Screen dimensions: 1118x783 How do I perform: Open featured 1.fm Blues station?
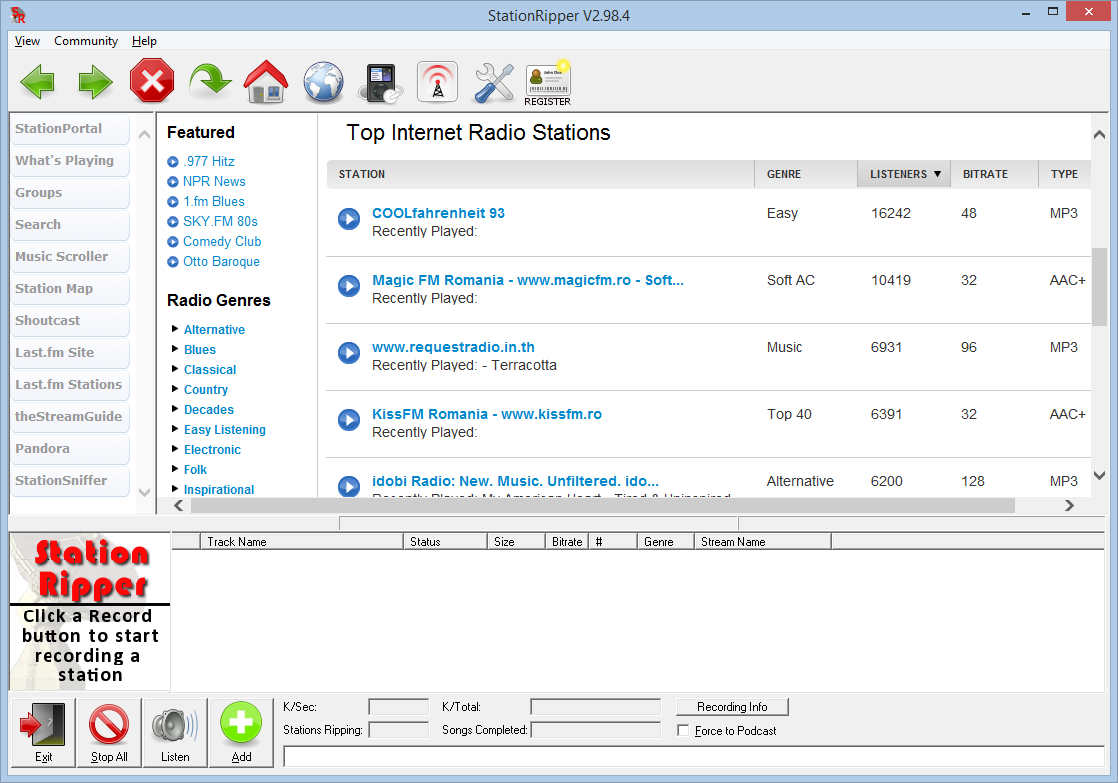(214, 201)
